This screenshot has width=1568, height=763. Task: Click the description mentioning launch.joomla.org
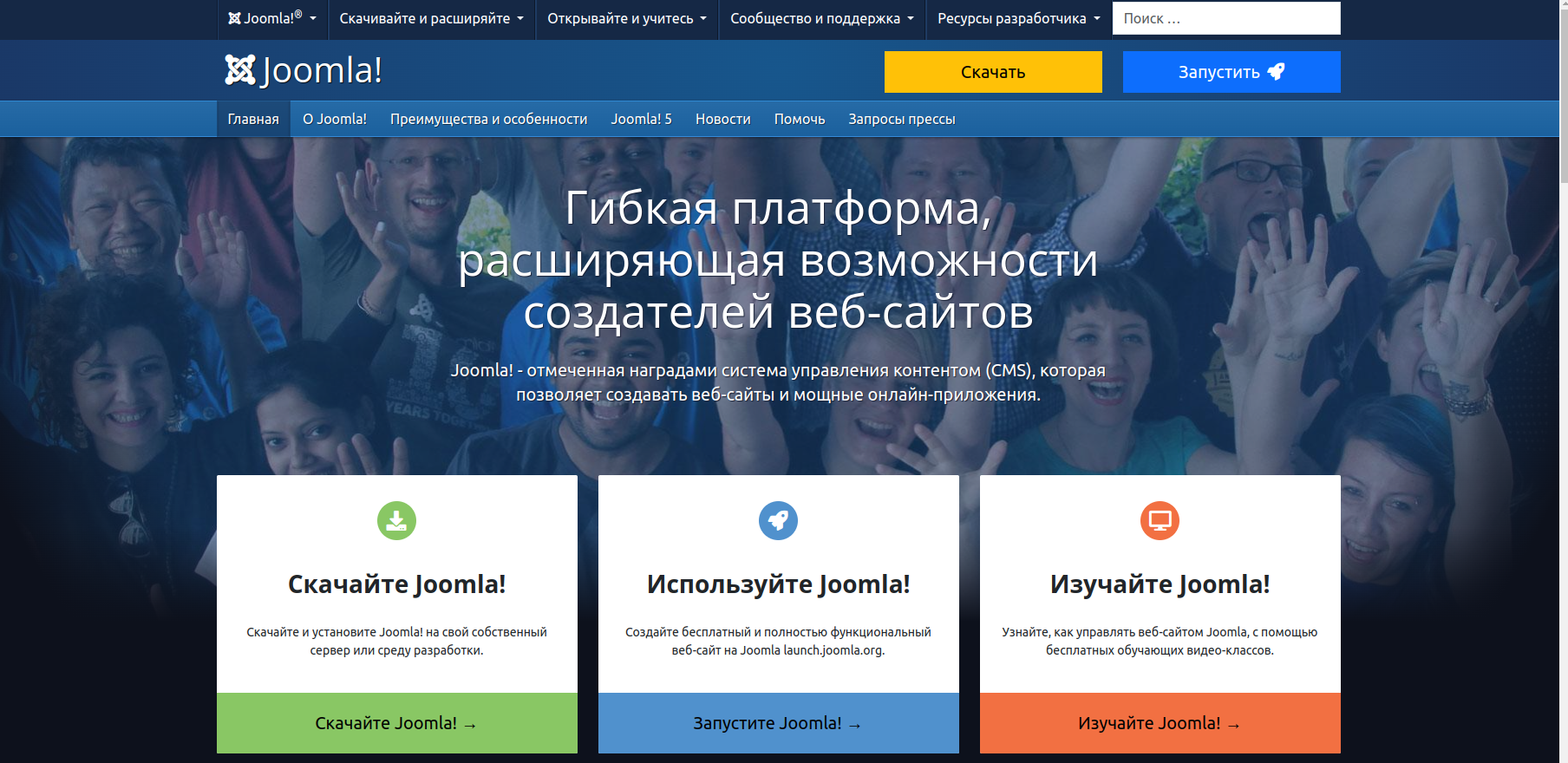click(778, 642)
